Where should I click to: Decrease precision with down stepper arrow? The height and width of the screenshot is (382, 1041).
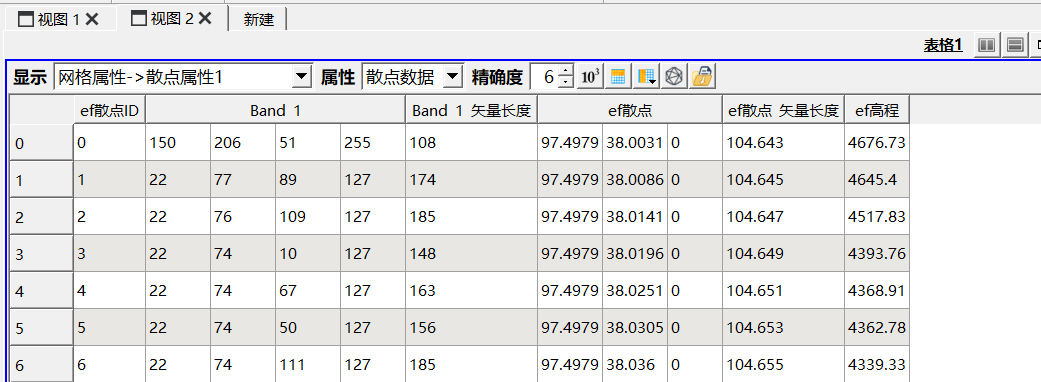coord(565,83)
